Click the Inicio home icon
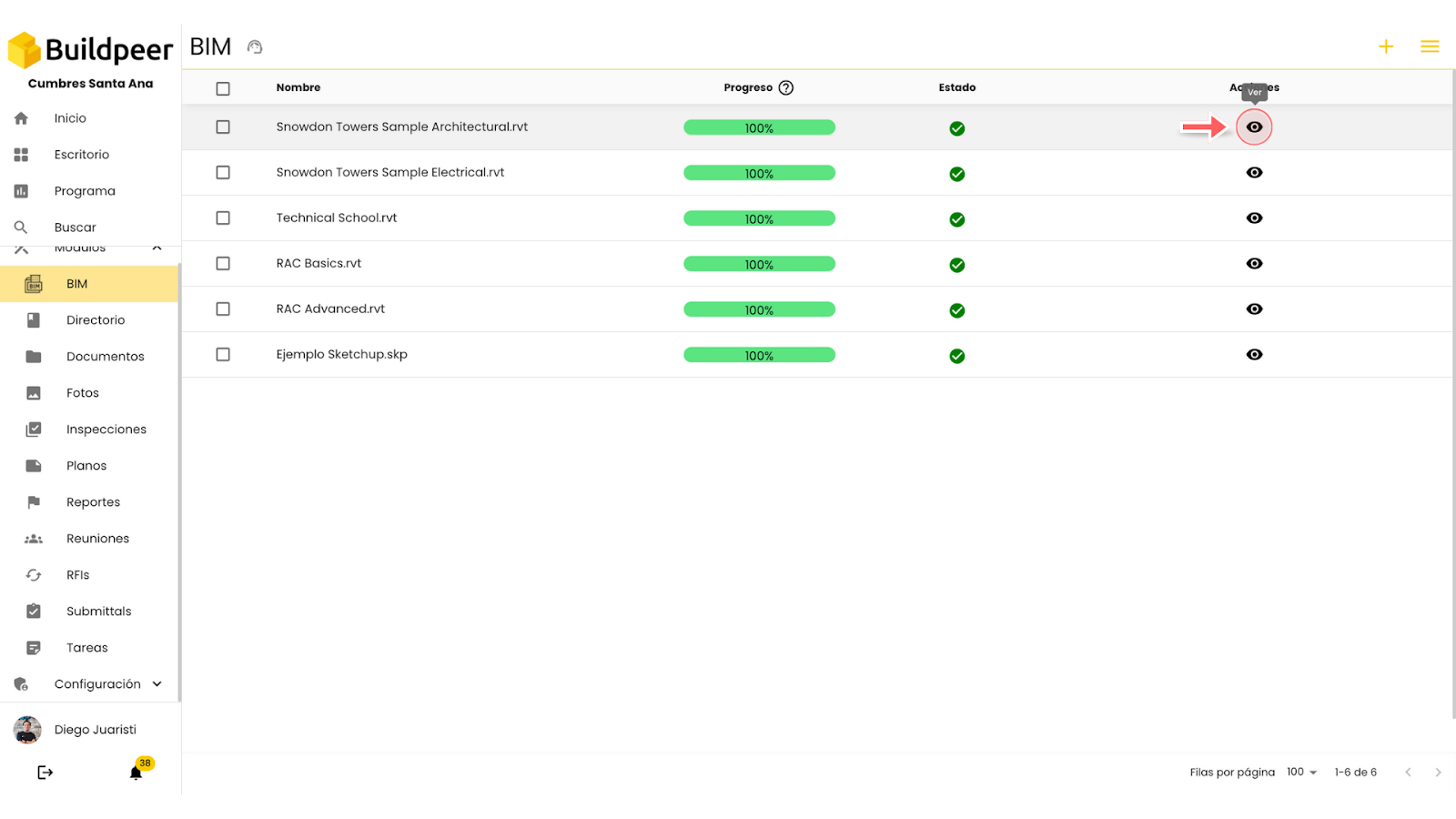The image size is (1456, 819). coord(21,118)
